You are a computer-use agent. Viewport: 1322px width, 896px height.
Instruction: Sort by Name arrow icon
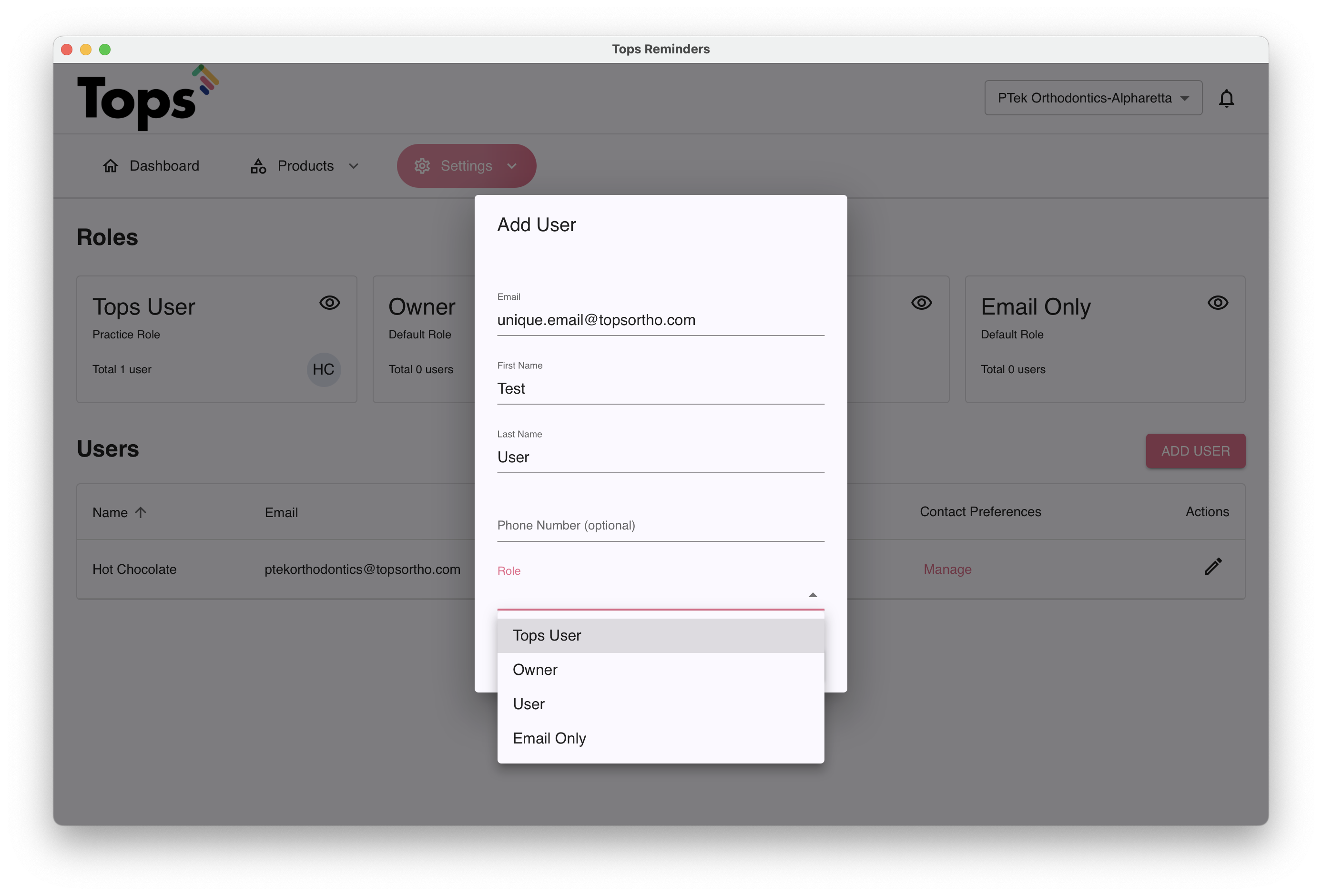[x=141, y=512]
